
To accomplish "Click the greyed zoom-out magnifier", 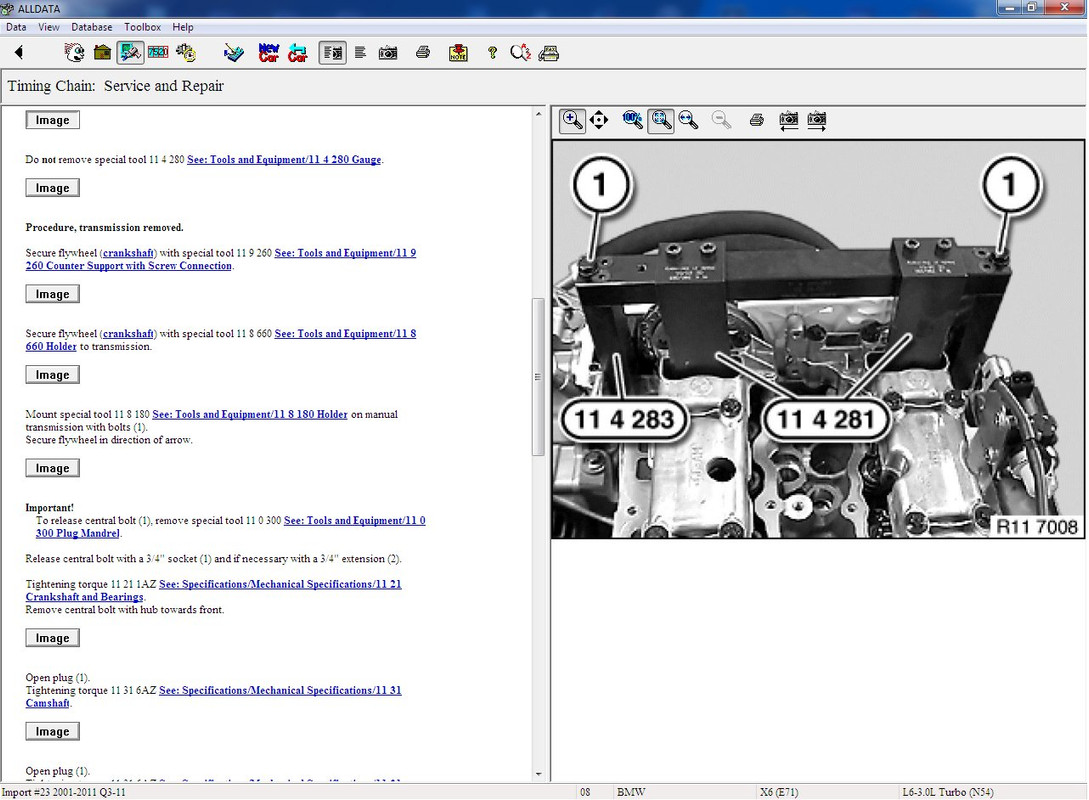I will point(722,120).
